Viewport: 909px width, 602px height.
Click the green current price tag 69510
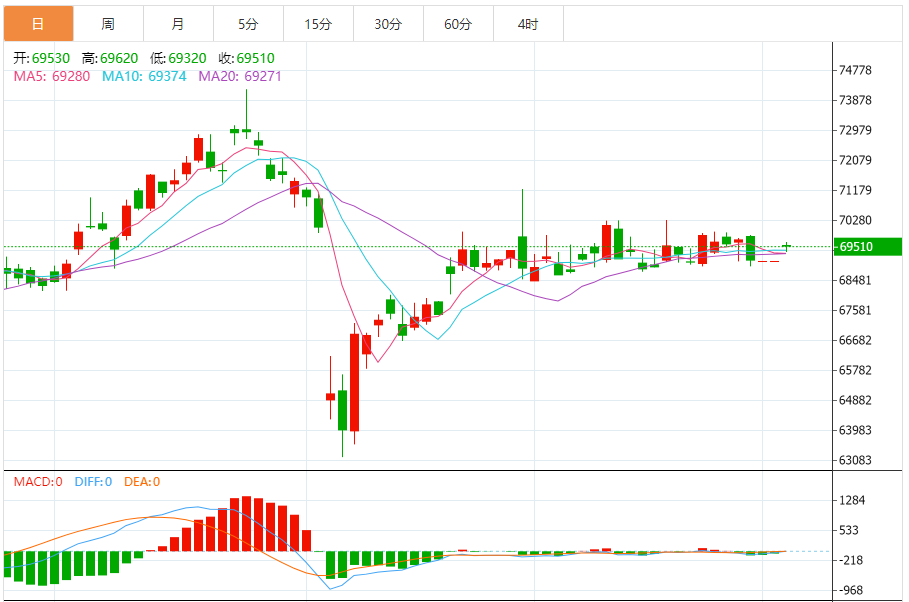coord(868,246)
